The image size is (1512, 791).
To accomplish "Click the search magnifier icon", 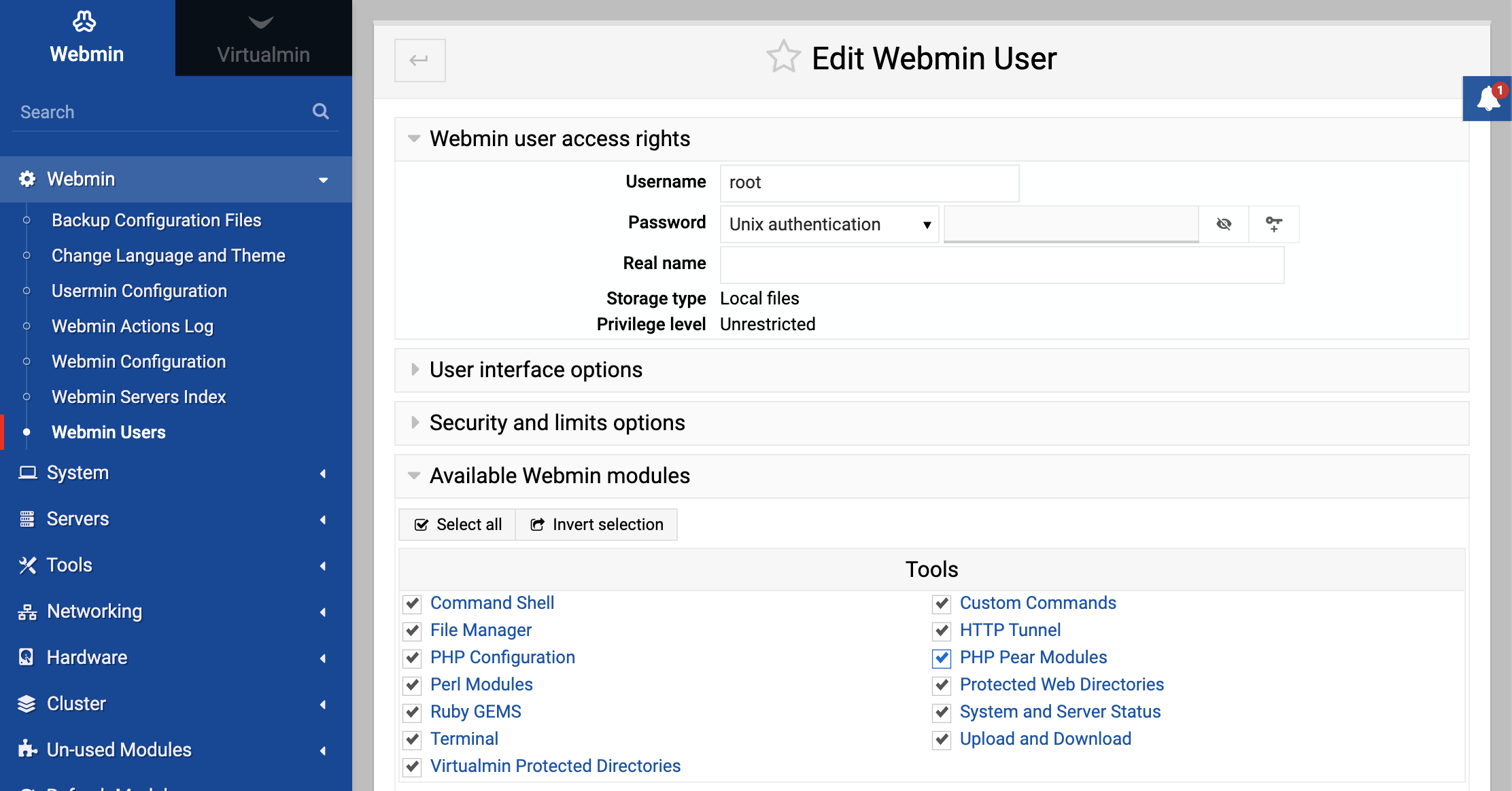I will click(x=321, y=111).
